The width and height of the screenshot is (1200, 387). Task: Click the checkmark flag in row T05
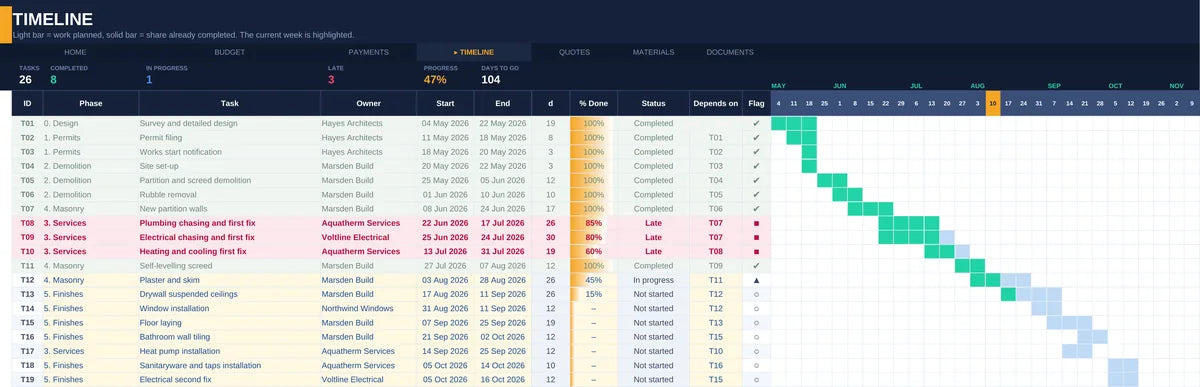(x=756, y=180)
